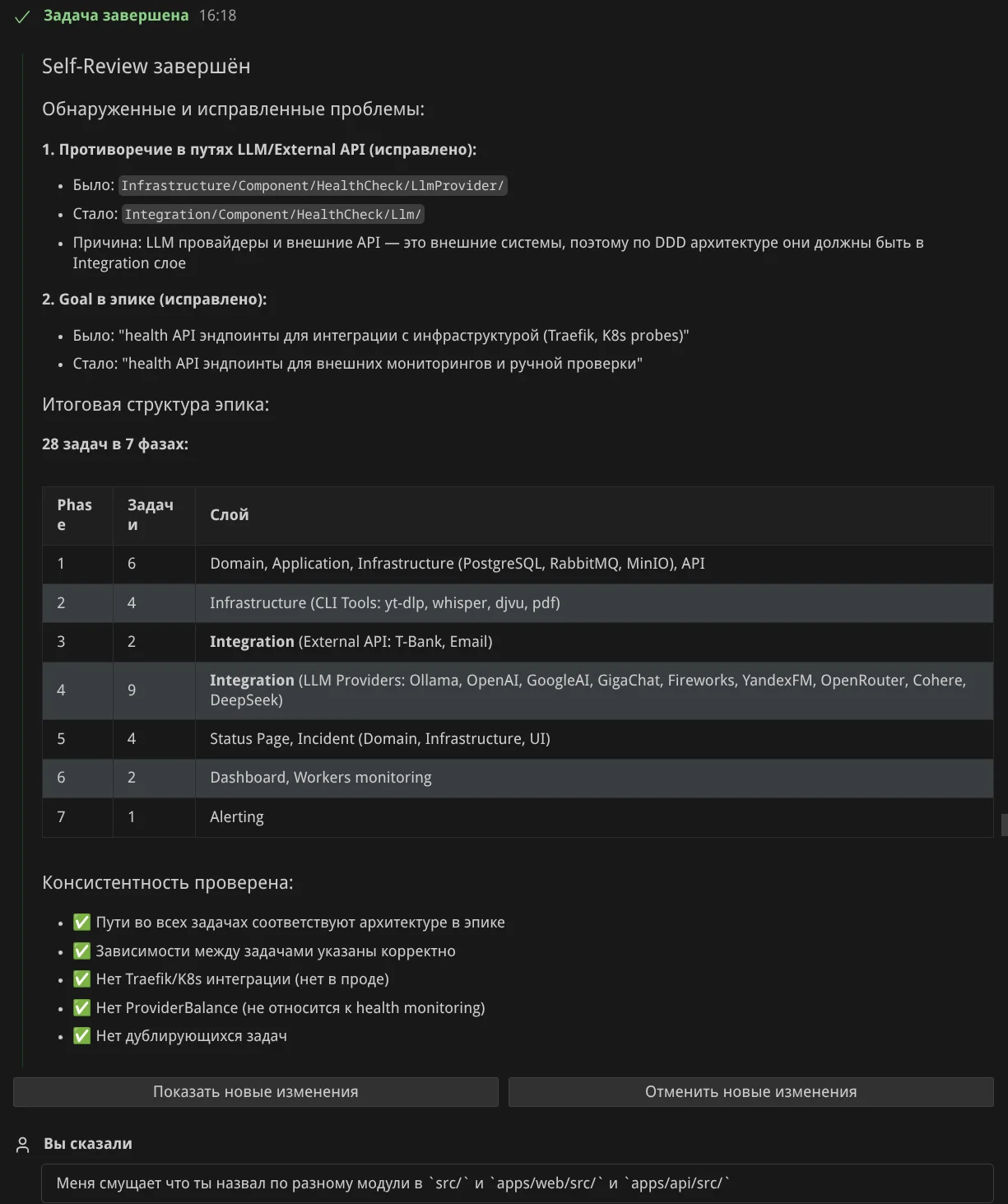This screenshot has width=1008, height=1204.
Task: Click the user message box about src modules
Action: (517, 1183)
